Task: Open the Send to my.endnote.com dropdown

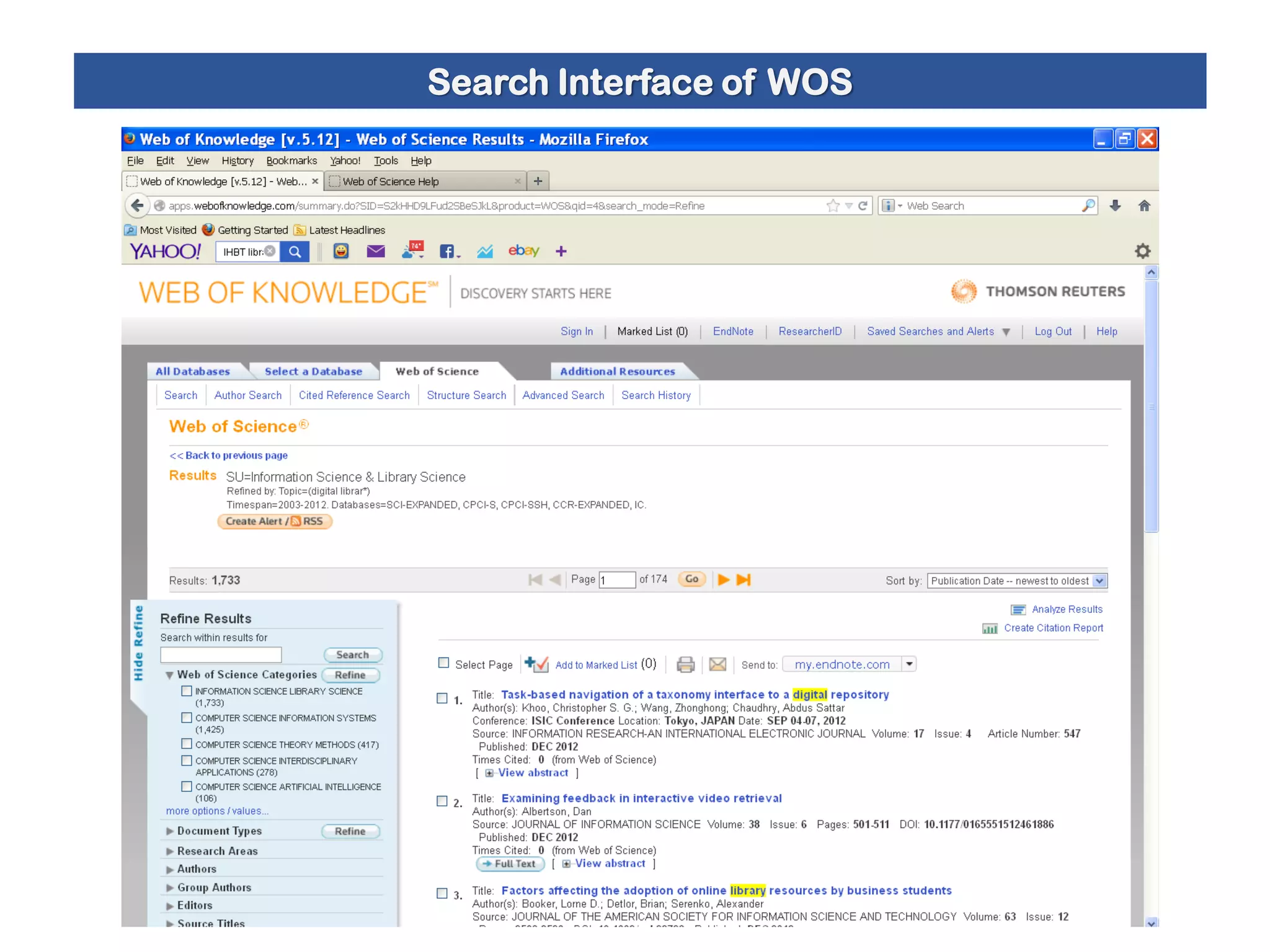Action: (909, 664)
